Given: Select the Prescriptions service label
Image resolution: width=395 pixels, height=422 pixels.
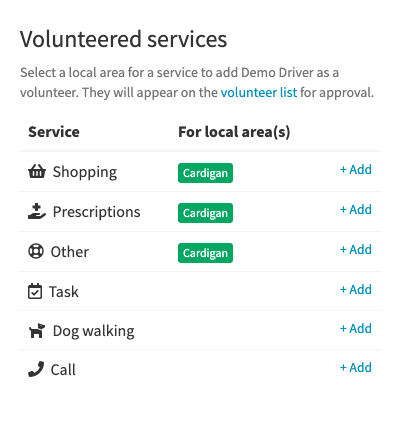Looking at the screenshot, I should click(97, 212).
